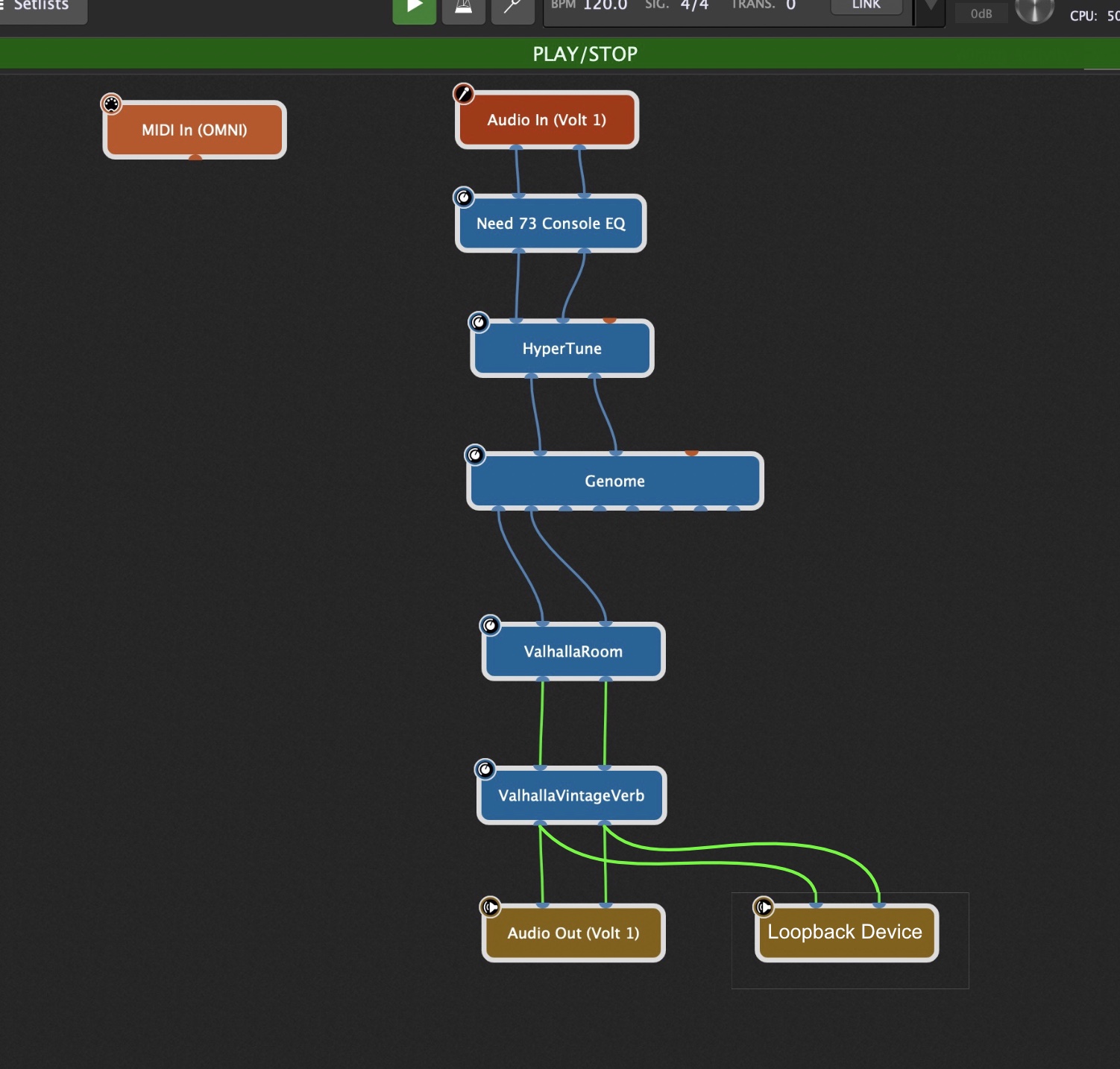Screen dimensions: 1120x1069
Task: Click the HyperTune knob icon
Action: [479, 323]
